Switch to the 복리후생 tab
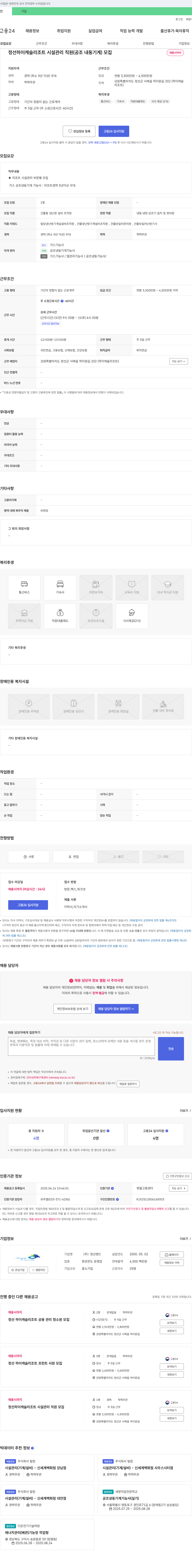Image resolution: width=192 pixels, height=1568 pixels. pos(113,44)
